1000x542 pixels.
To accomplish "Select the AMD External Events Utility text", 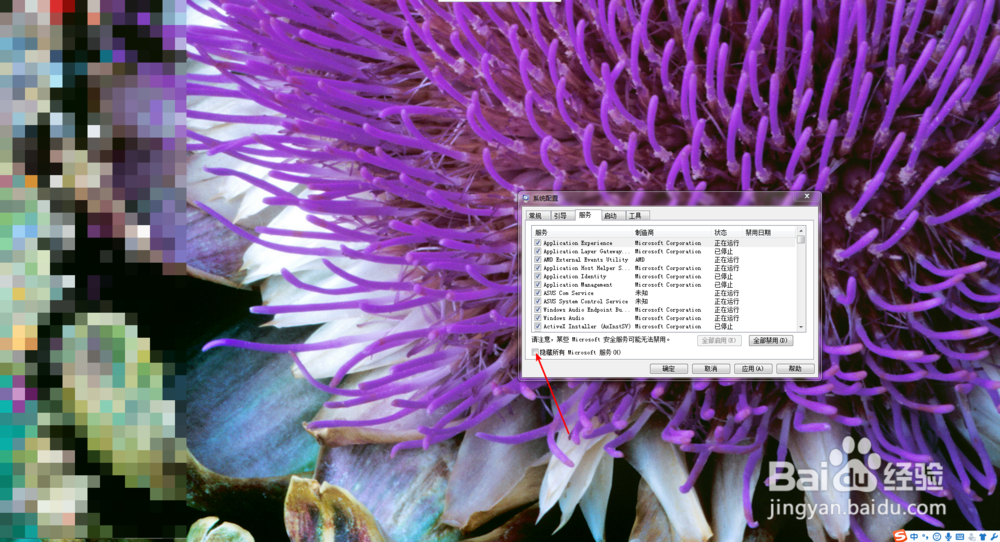I will point(585,260).
